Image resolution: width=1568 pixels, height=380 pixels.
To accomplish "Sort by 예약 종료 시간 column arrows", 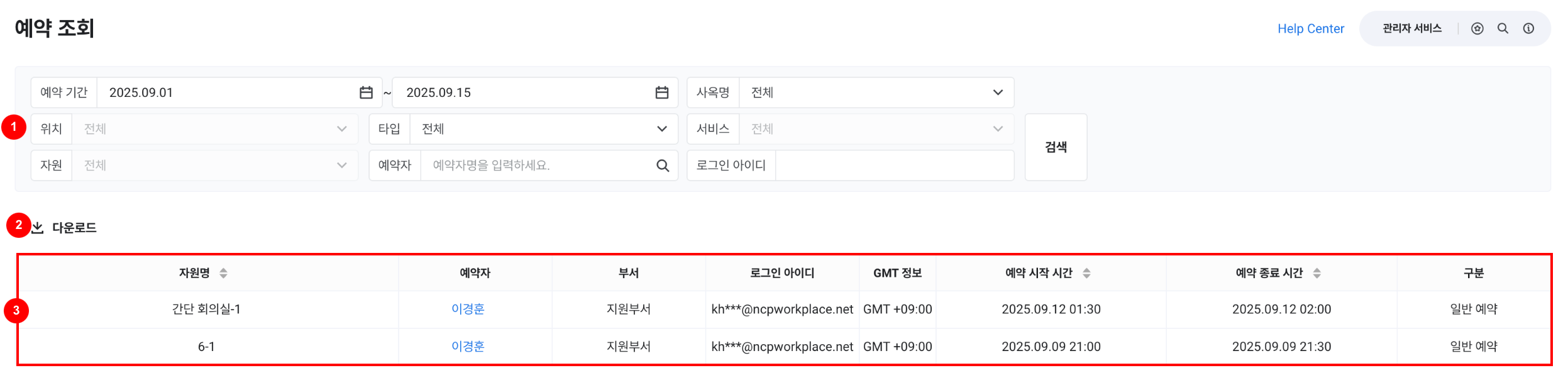I will tap(1317, 273).
